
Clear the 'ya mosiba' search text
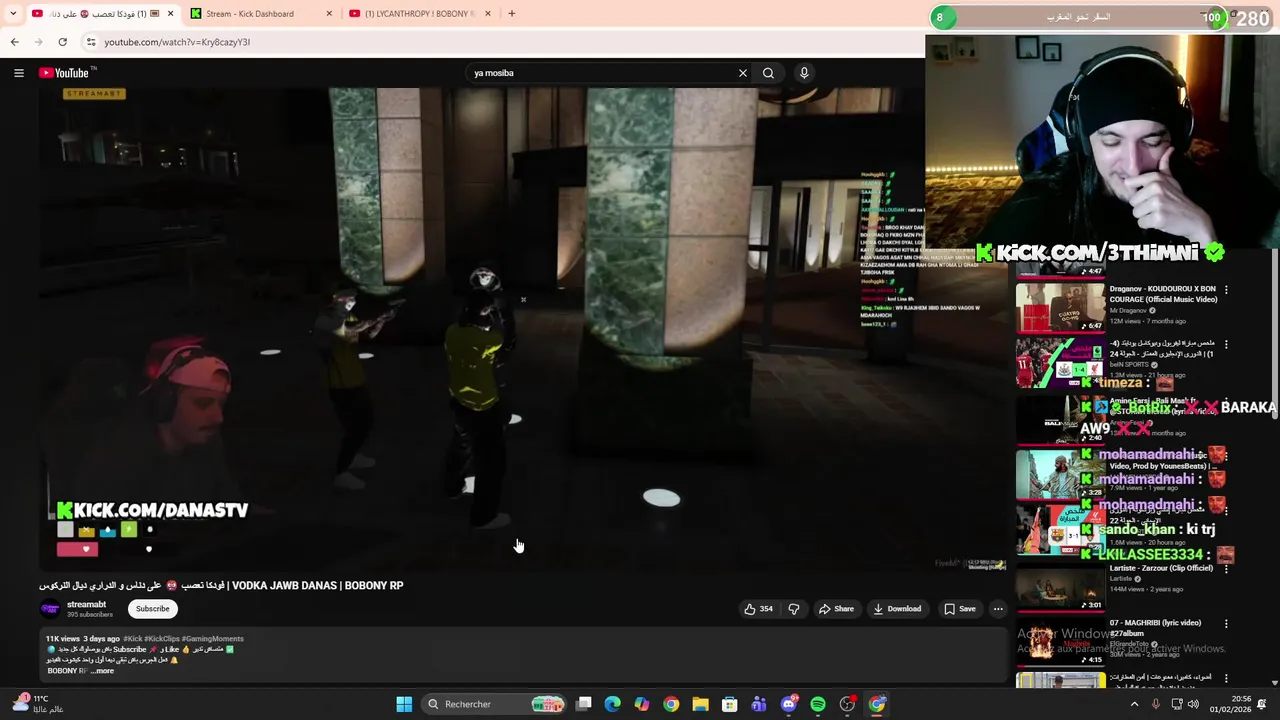743,73
